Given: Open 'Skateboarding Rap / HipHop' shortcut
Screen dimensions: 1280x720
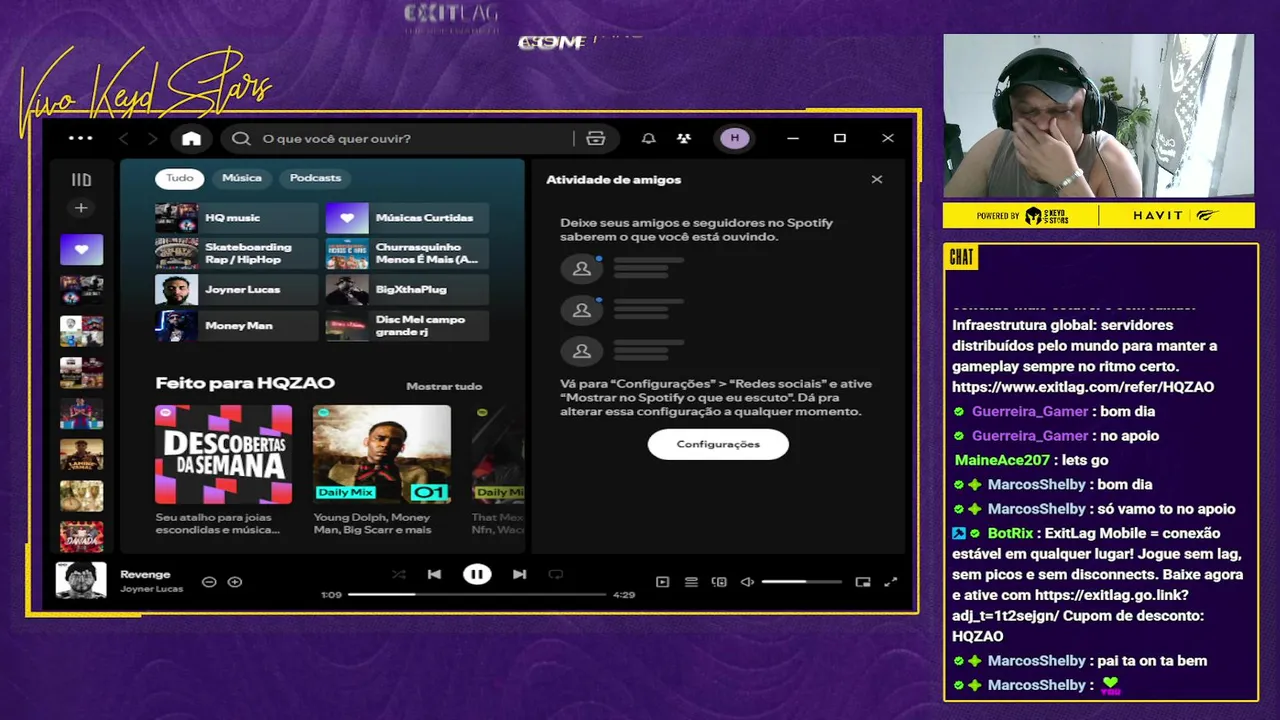Looking at the screenshot, I should [237, 254].
